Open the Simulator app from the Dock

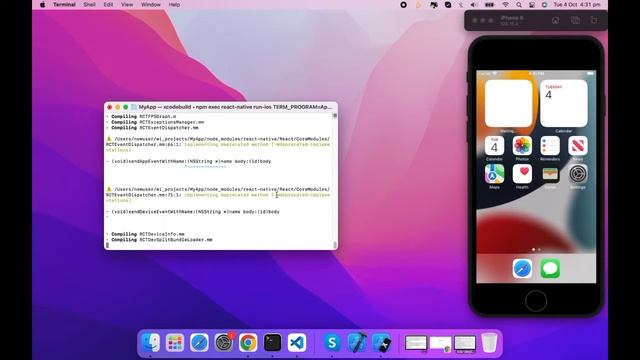click(x=381, y=342)
